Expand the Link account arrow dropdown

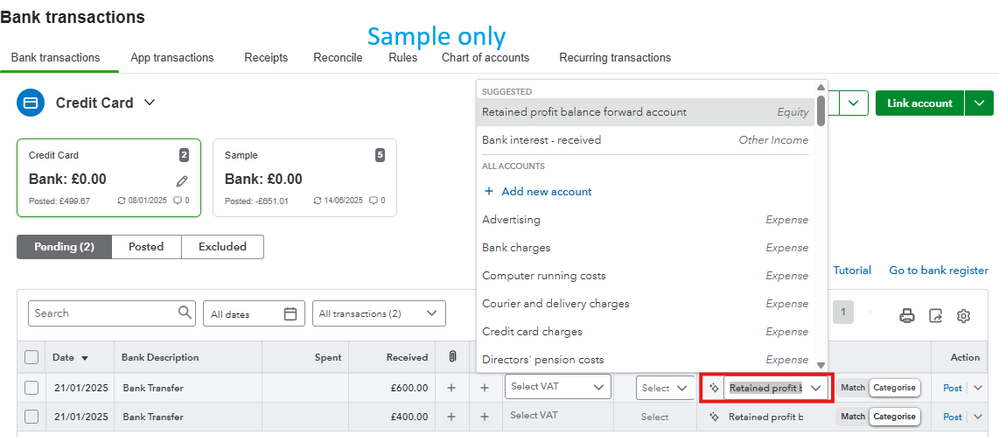pos(980,104)
